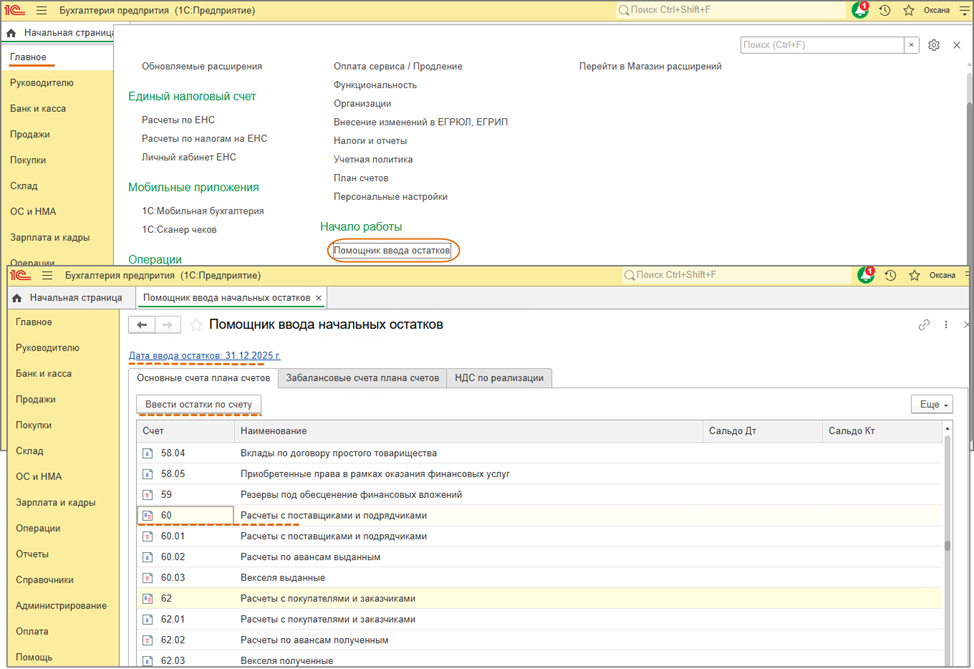974x669 pixels.
Task: Open the Администрирование section in sidebar
Action: coord(61,606)
